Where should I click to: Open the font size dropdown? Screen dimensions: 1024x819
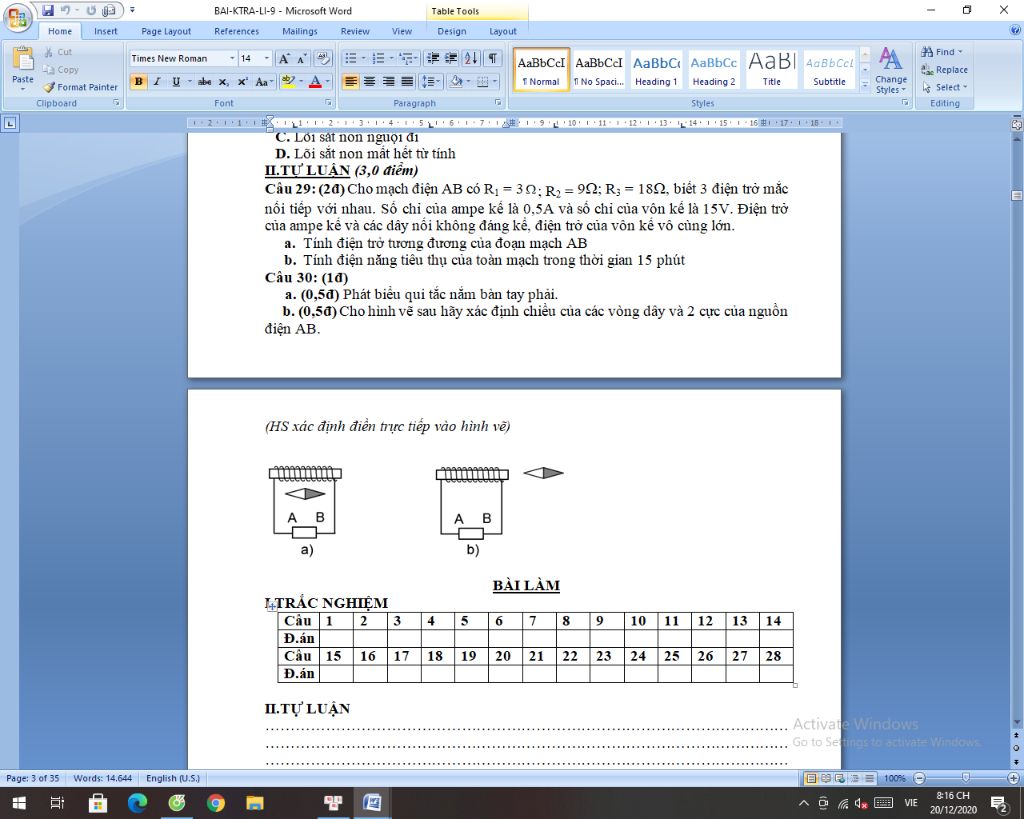coord(266,58)
